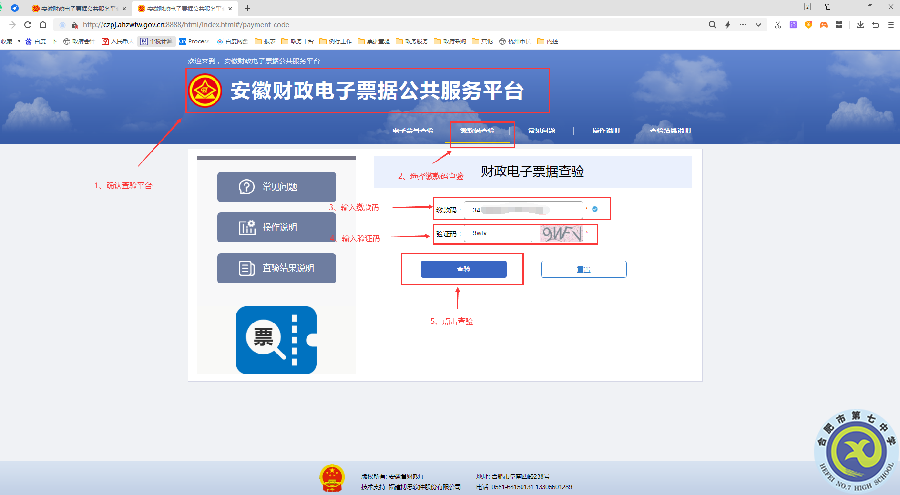
Task: Open the 查验结果说明 sidebar button
Action: click(276, 268)
